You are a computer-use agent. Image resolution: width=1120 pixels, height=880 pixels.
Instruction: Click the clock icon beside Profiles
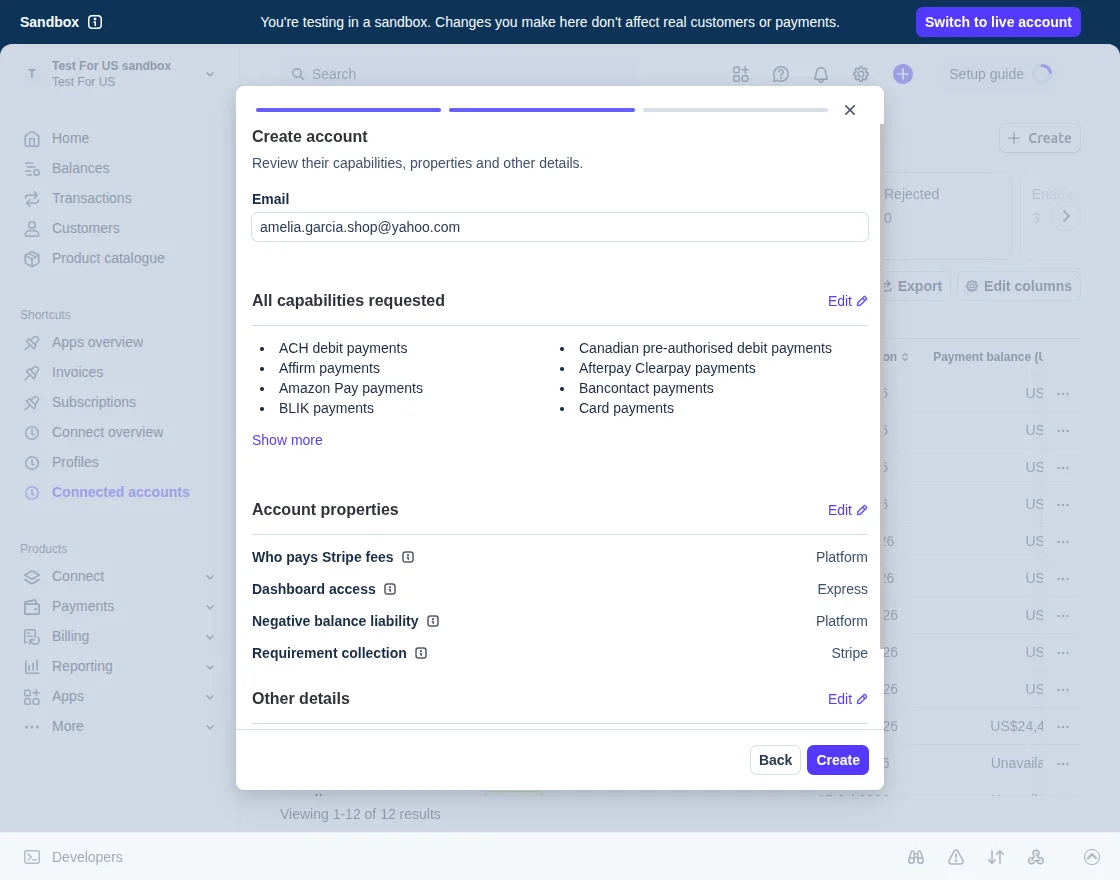coord(32,463)
